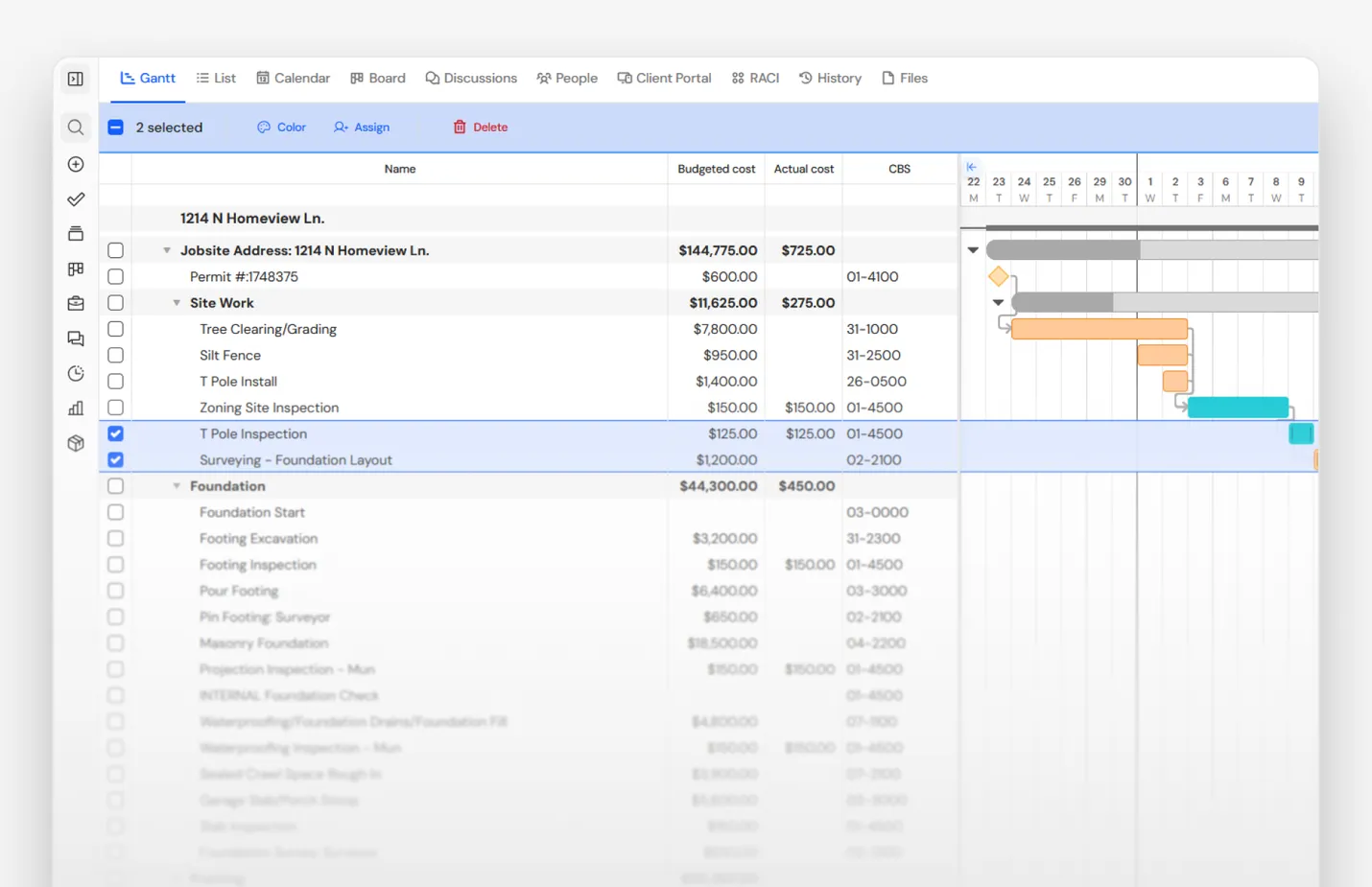Click the Budgeted cost column header

click(x=717, y=169)
